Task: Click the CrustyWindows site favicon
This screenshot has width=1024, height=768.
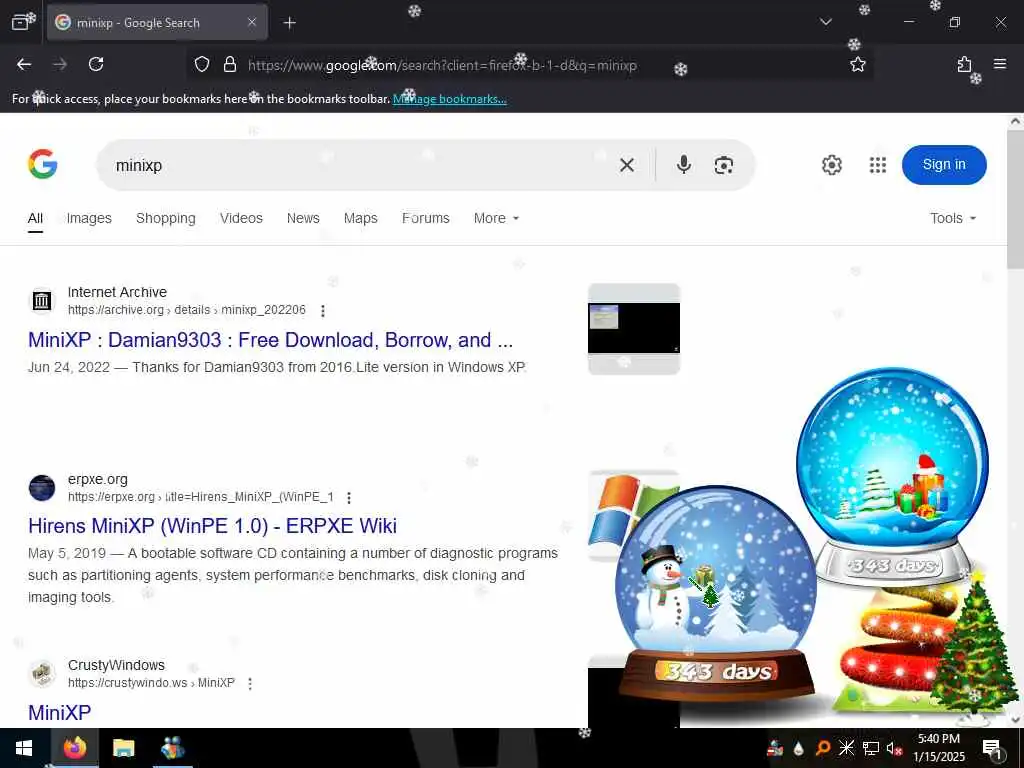Action: tap(42, 674)
